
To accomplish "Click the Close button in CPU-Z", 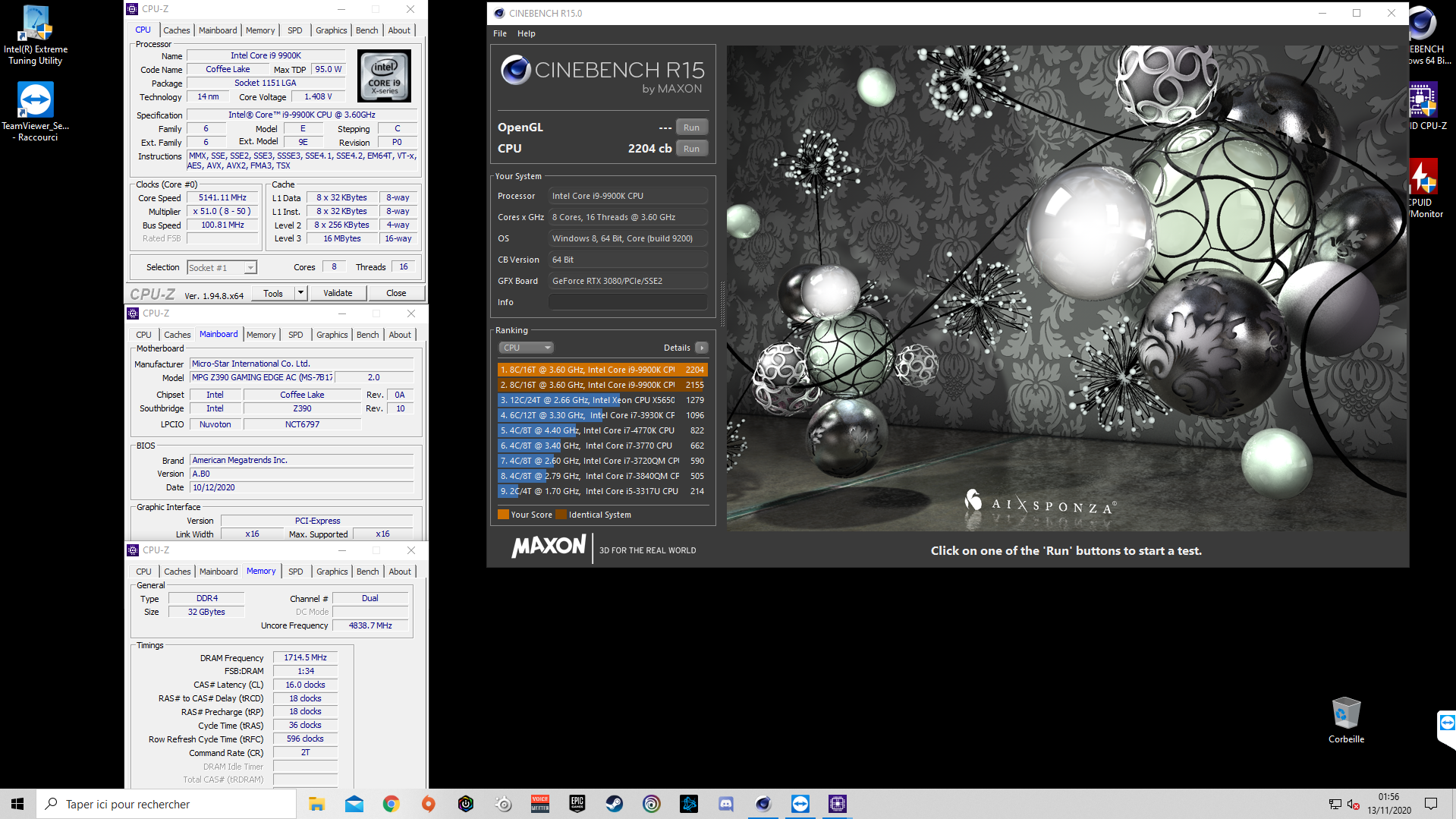I will 396,293.
